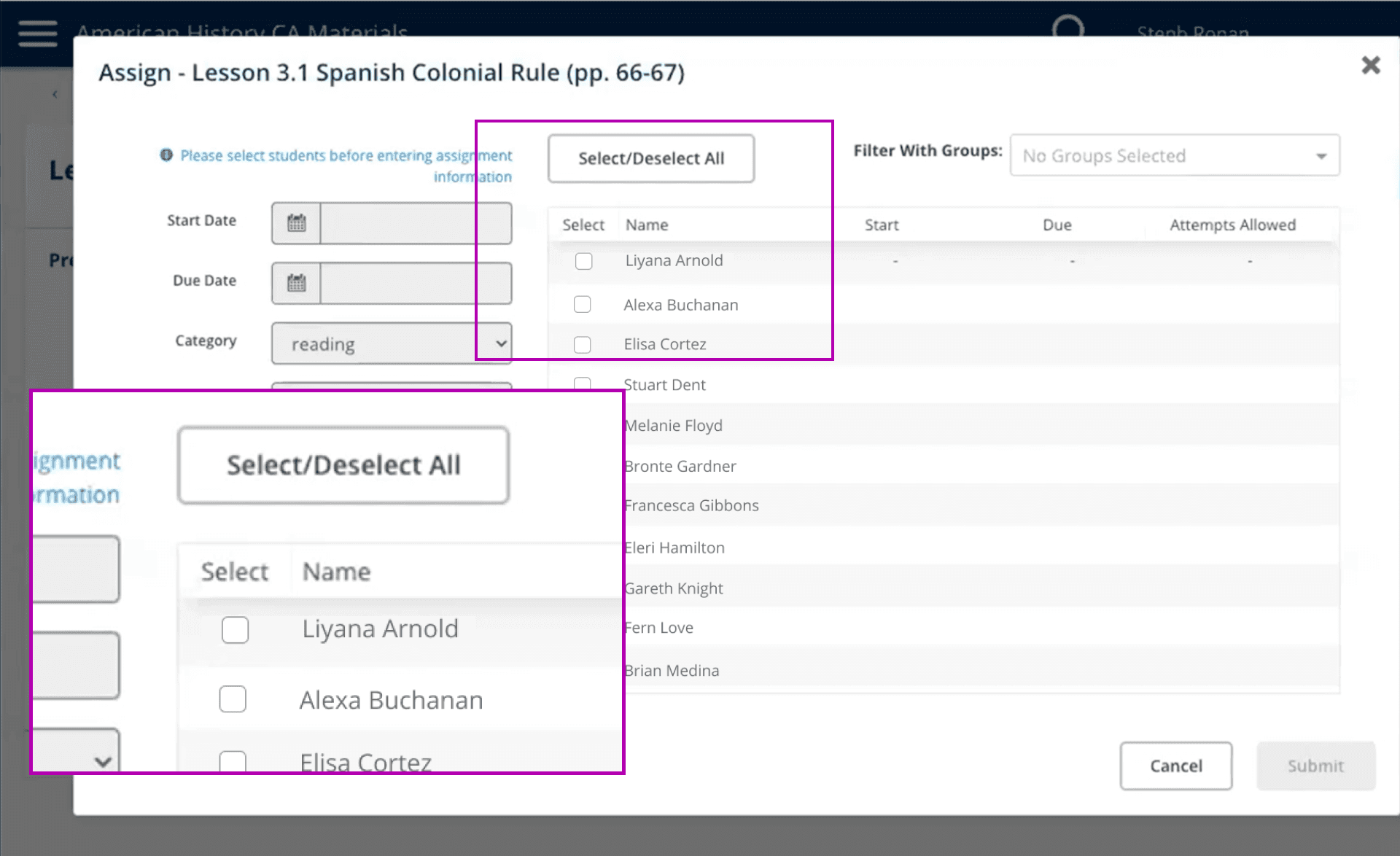Check the checkbox for Elisa Cortez

point(582,343)
